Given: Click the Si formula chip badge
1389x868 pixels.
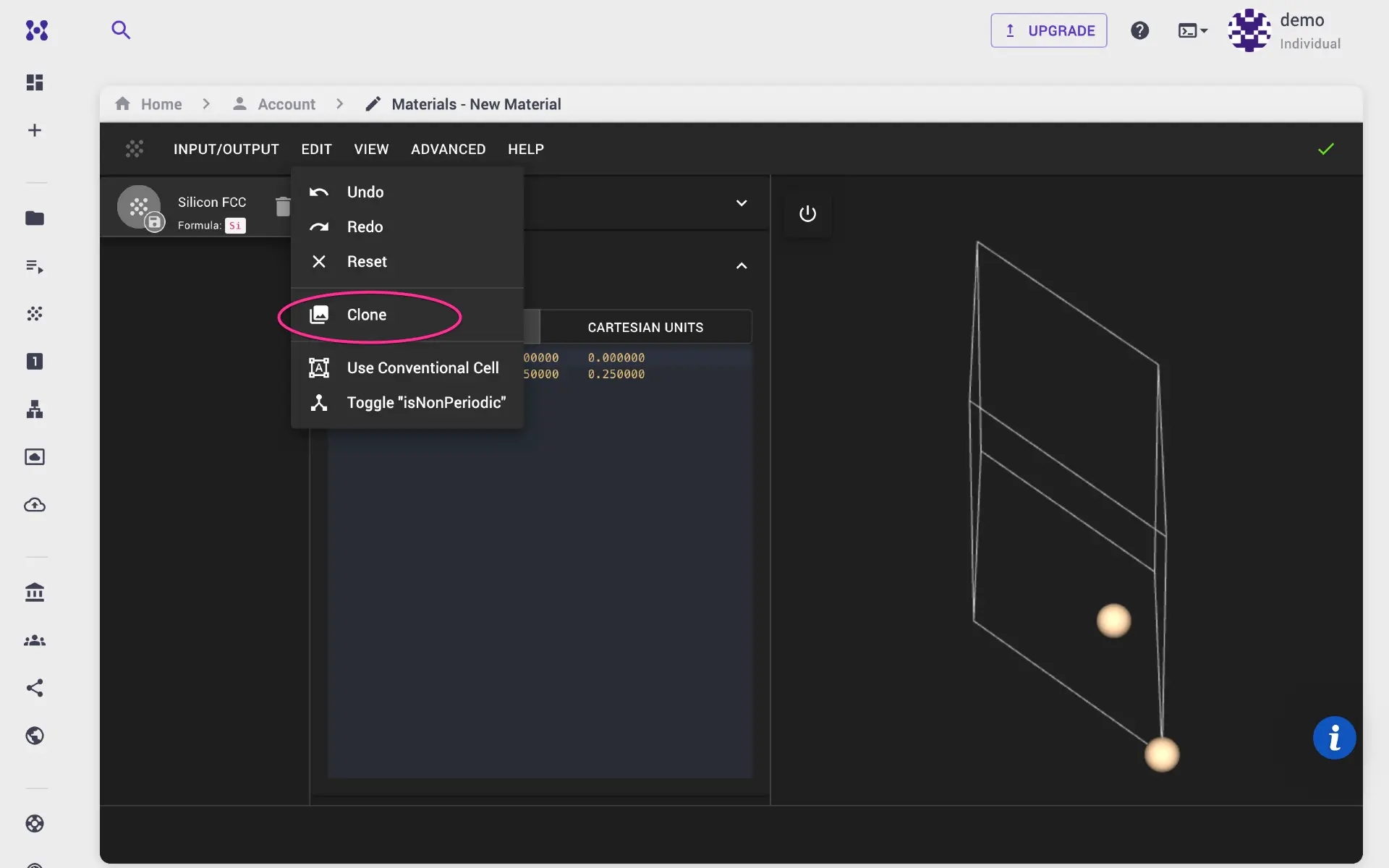Looking at the screenshot, I should 235,225.
